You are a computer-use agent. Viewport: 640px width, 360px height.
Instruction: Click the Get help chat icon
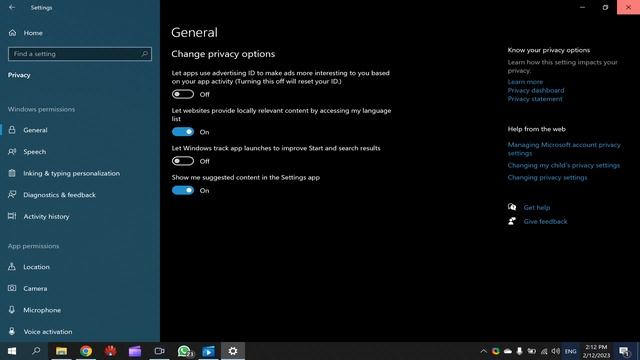(x=512, y=207)
